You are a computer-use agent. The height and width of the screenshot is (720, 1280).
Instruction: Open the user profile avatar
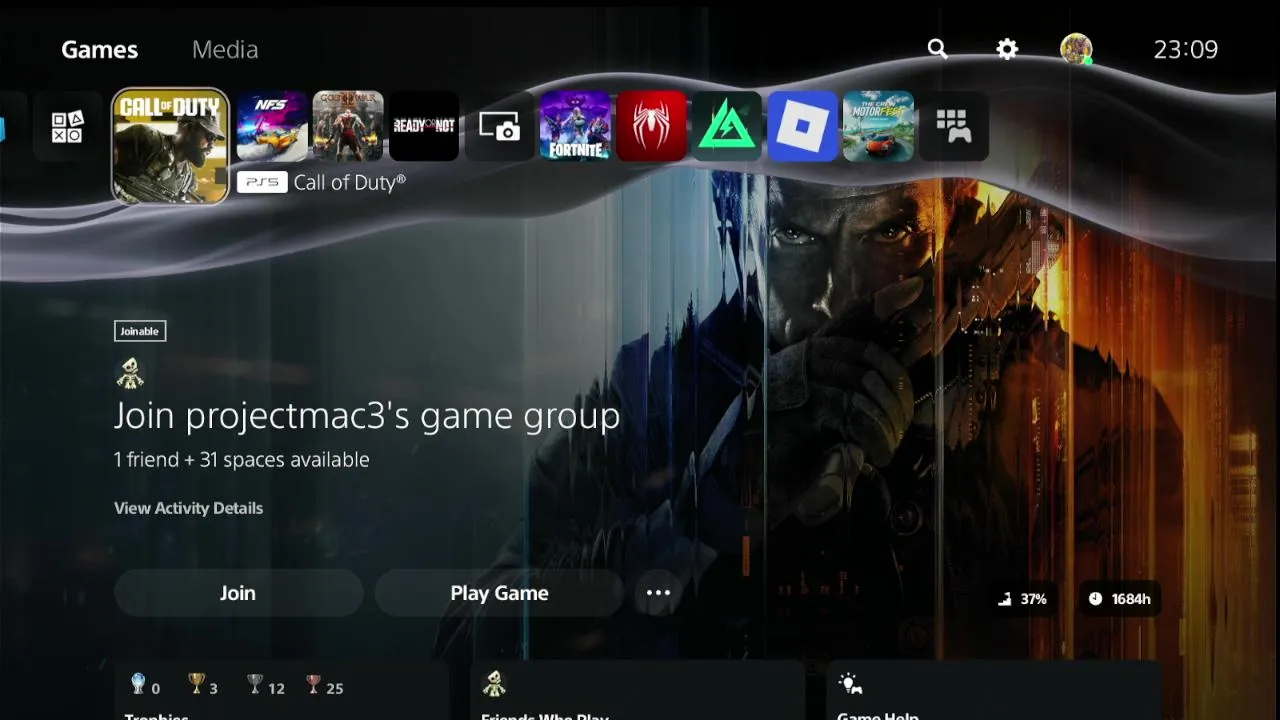point(1076,49)
